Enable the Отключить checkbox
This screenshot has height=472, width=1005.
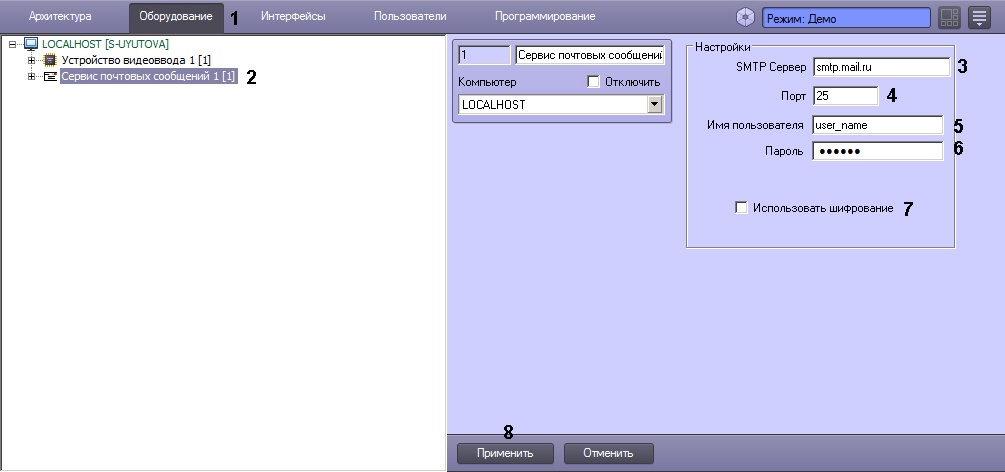(x=593, y=81)
